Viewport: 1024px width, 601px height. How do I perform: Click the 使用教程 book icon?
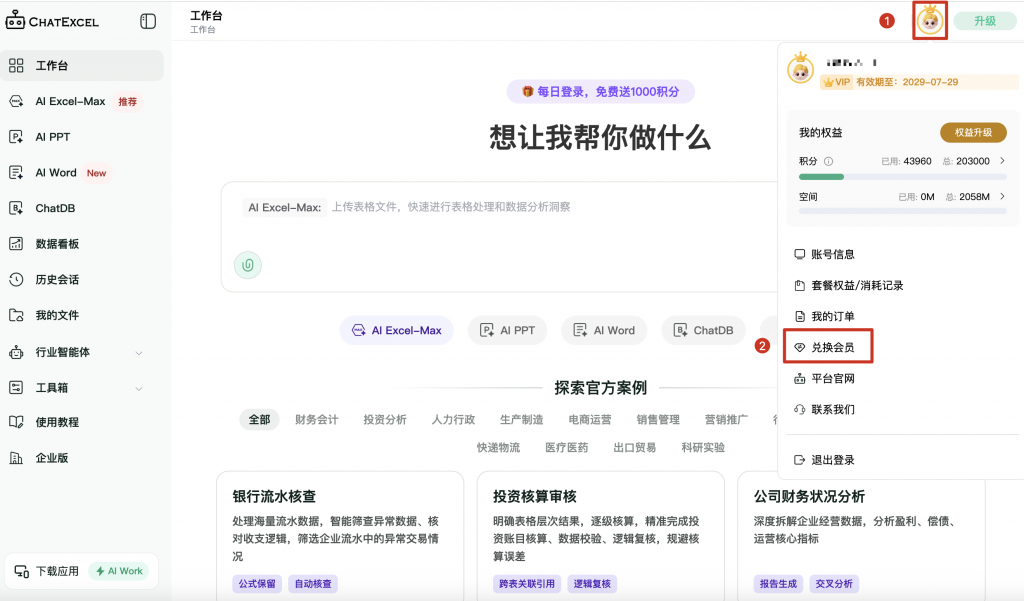pyautogui.click(x=16, y=422)
